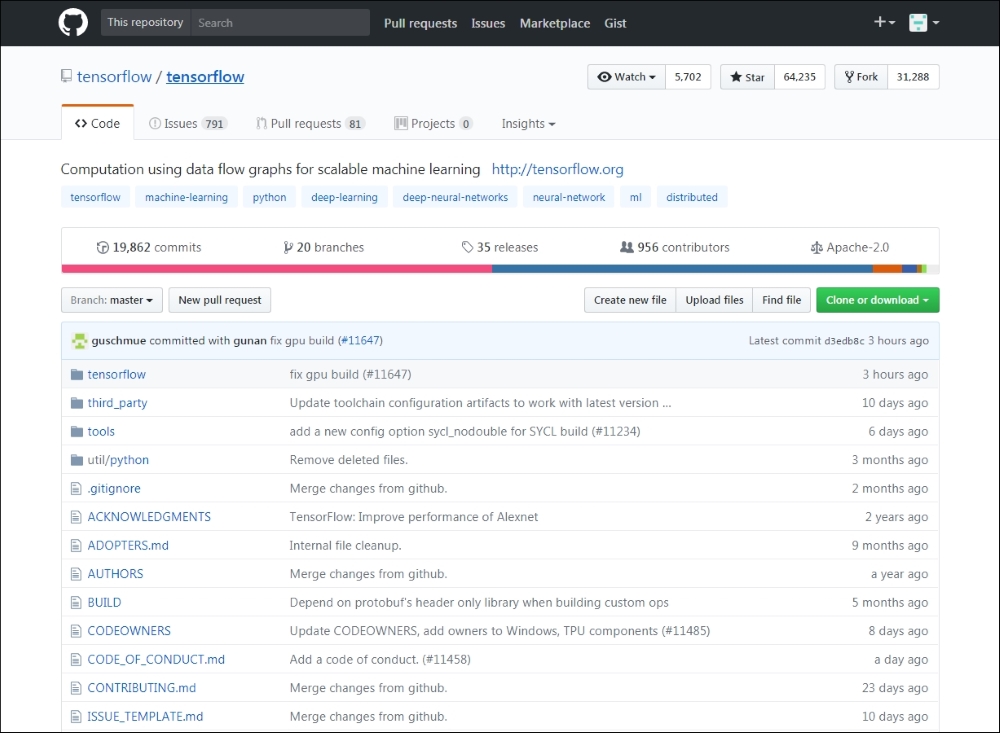Click the machine-learning topic tag

[186, 197]
